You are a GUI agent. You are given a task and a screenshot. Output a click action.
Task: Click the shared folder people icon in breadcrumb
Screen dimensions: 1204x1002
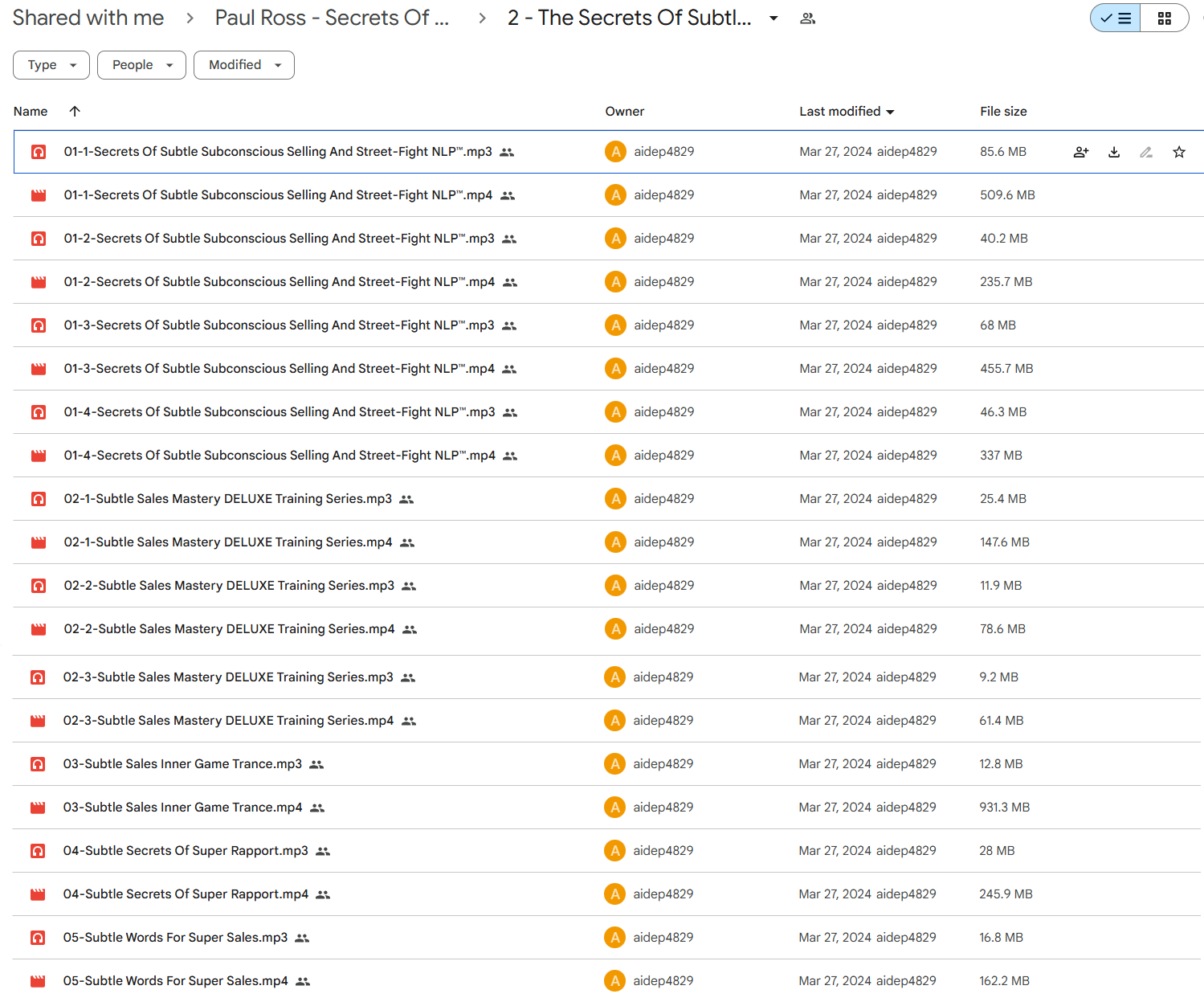[808, 18]
